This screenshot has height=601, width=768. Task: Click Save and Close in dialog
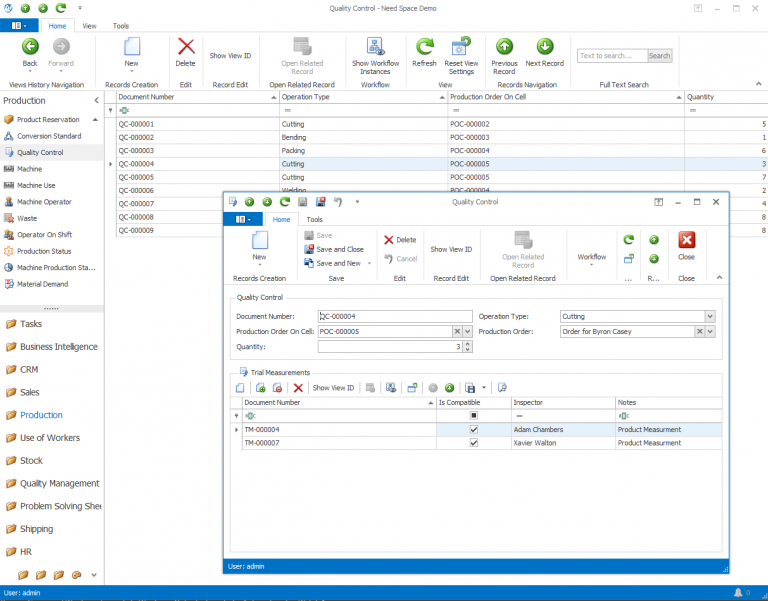pyautogui.click(x=339, y=249)
